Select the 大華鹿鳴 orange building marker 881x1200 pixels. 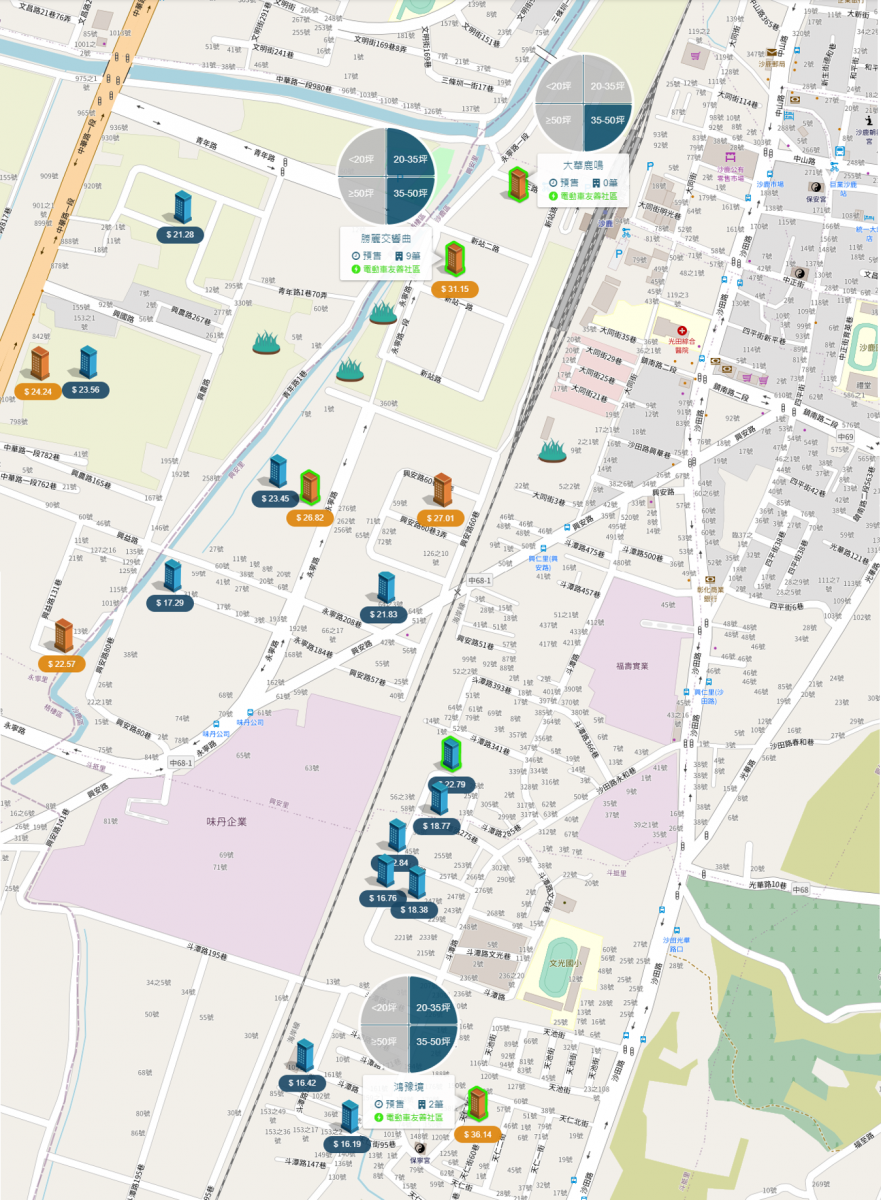point(518,185)
